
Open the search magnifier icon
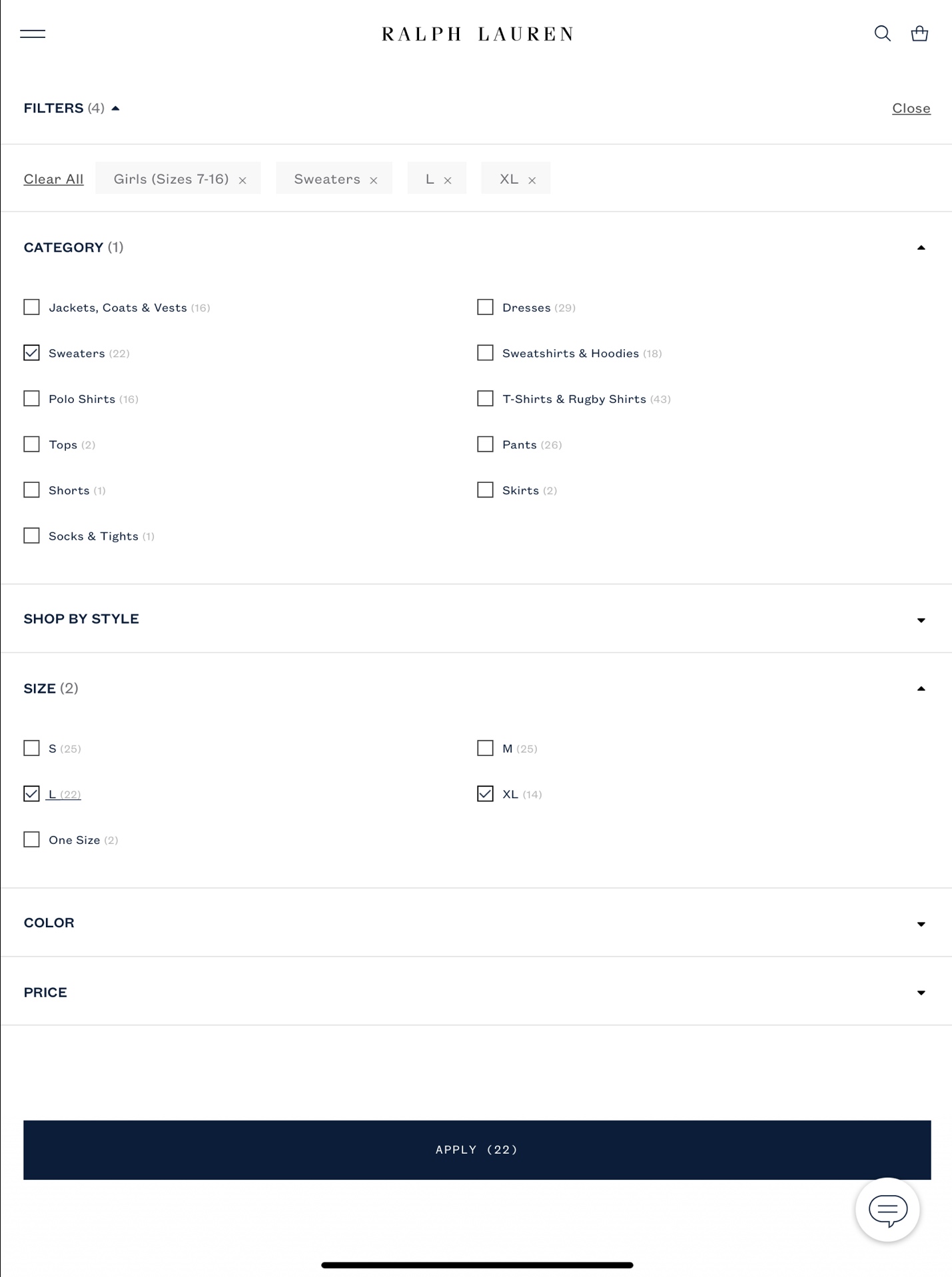click(x=882, y=33)
